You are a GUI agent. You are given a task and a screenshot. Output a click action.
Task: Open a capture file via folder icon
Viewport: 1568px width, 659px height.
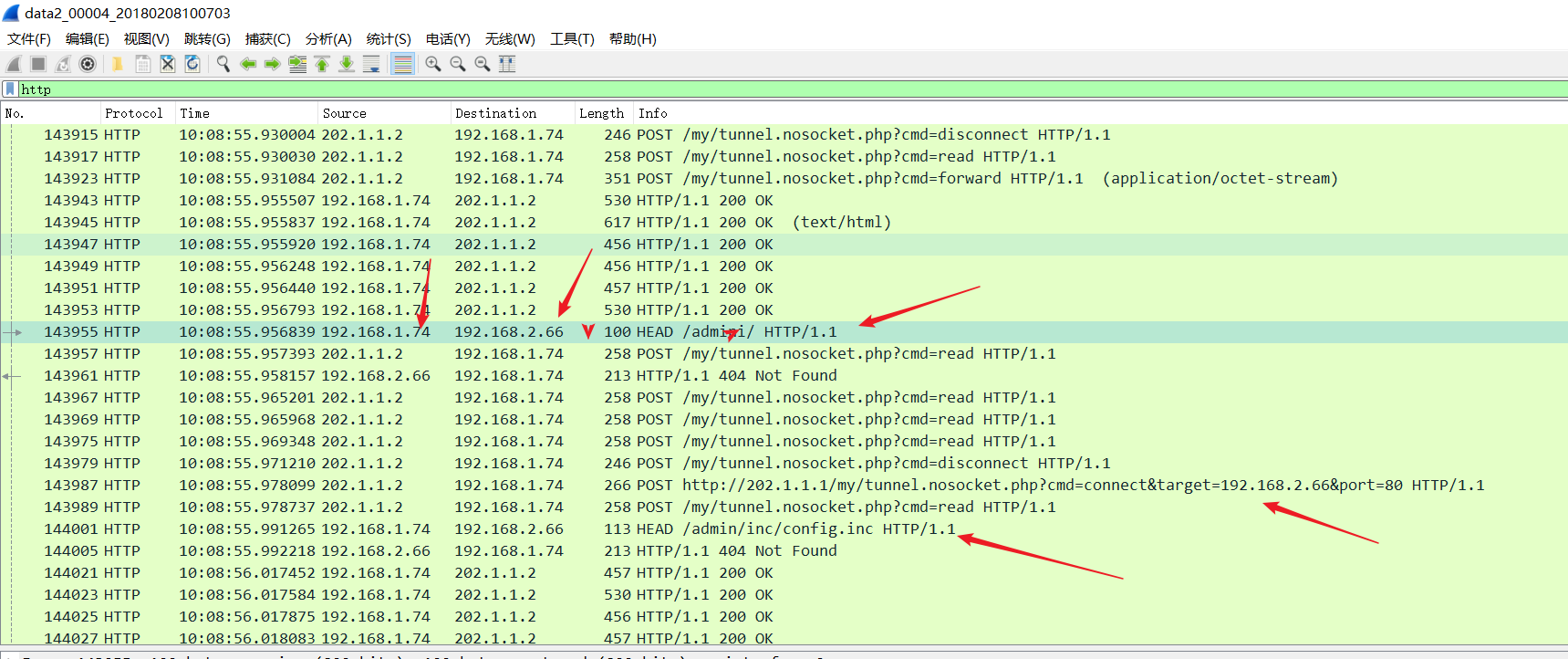click(118, 64)
